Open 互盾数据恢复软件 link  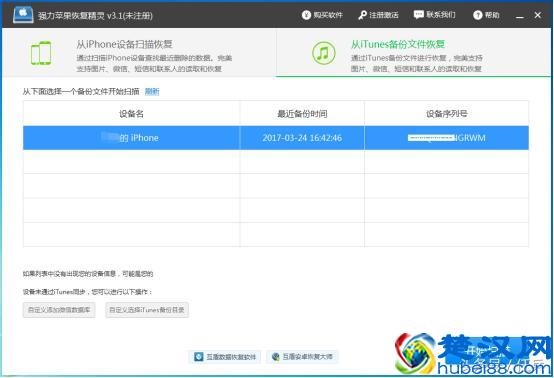[225, 357]
